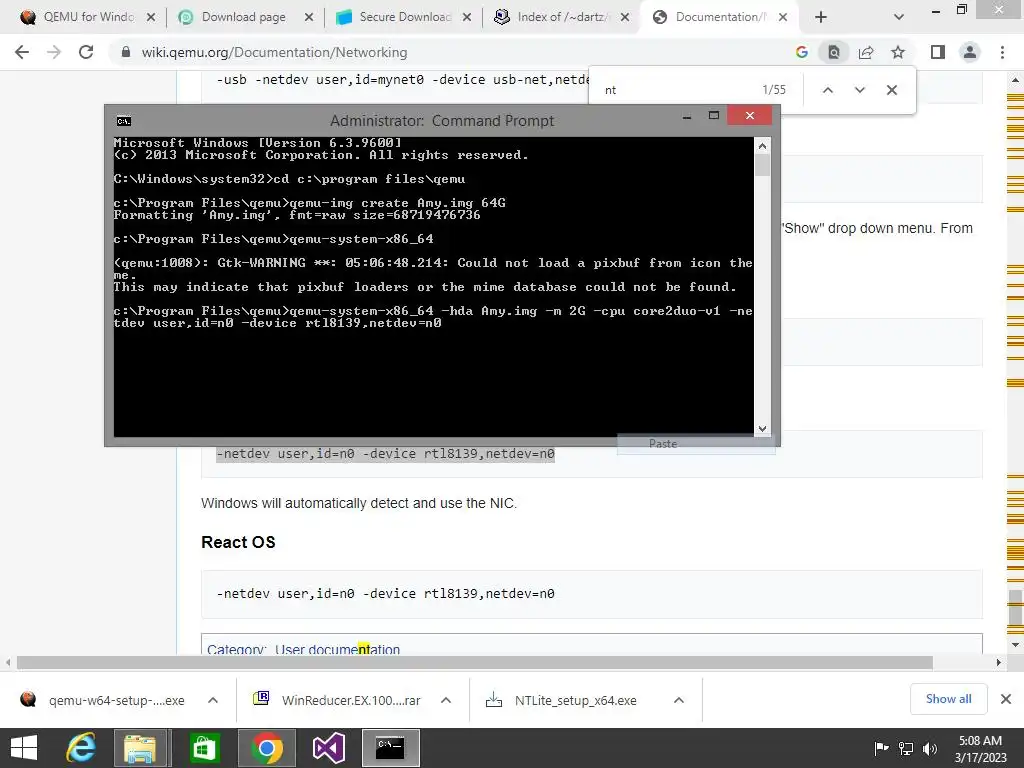Click the site lock icon
Viewport: 1024px width, 768px height.
tap(126, 52)
